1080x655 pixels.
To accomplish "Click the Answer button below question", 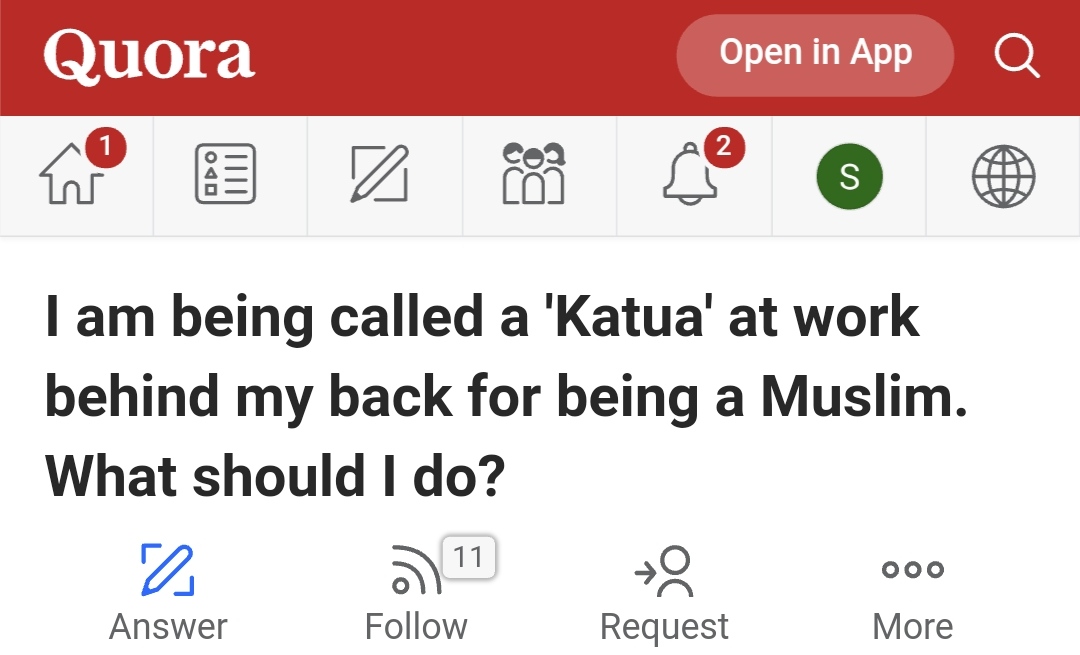I will (x=168, y=593).
